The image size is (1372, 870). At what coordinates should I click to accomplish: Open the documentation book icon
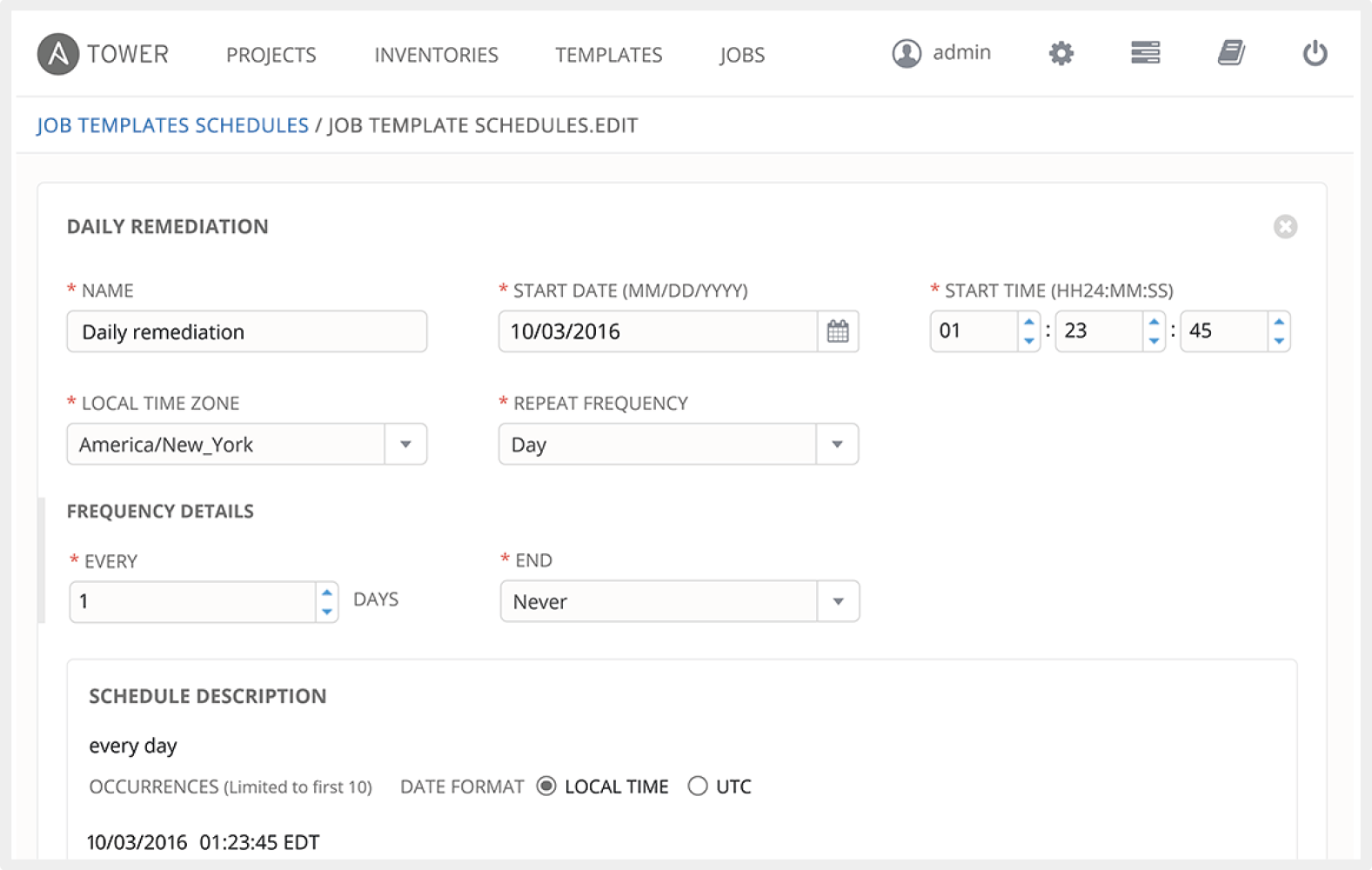coord(1230,53)
